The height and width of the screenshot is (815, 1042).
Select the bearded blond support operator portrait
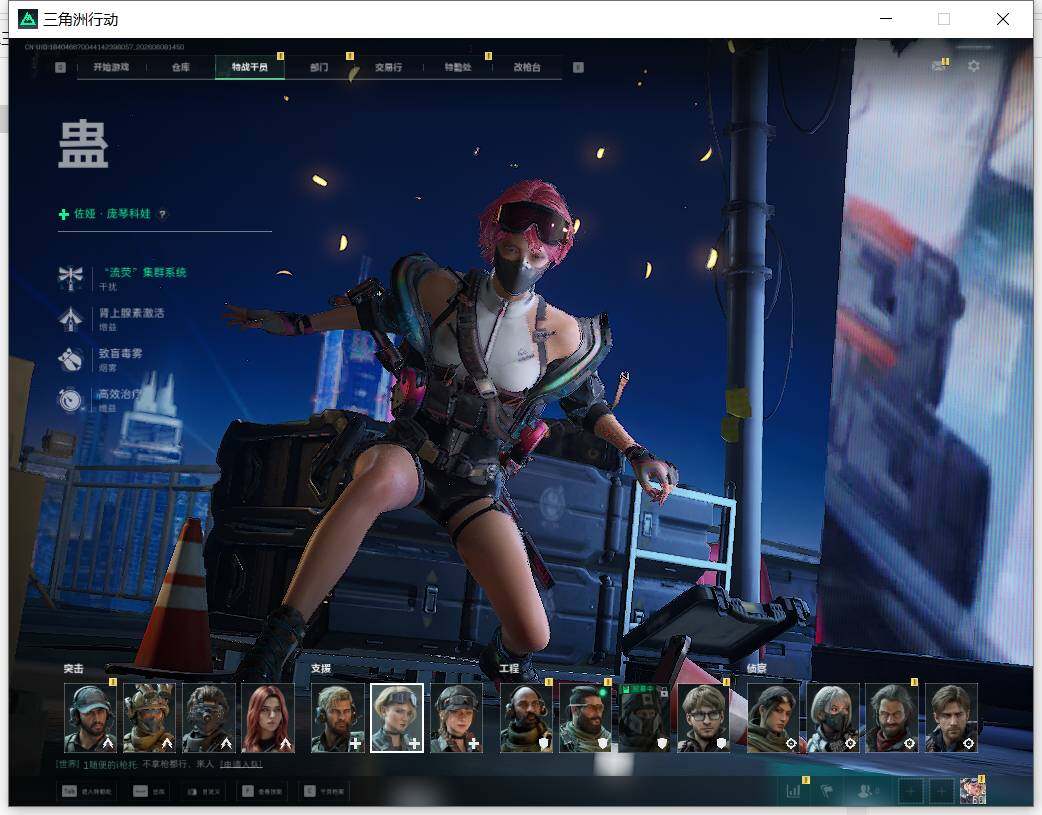click(338, 718)
